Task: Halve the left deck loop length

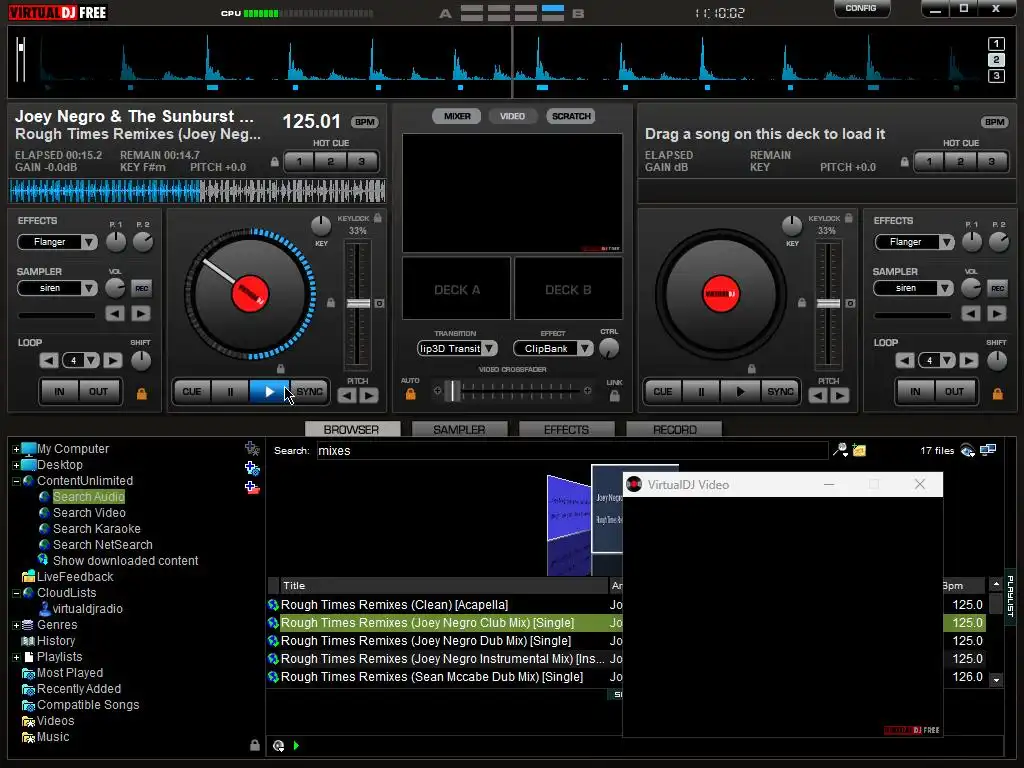Action: [49, 360]
